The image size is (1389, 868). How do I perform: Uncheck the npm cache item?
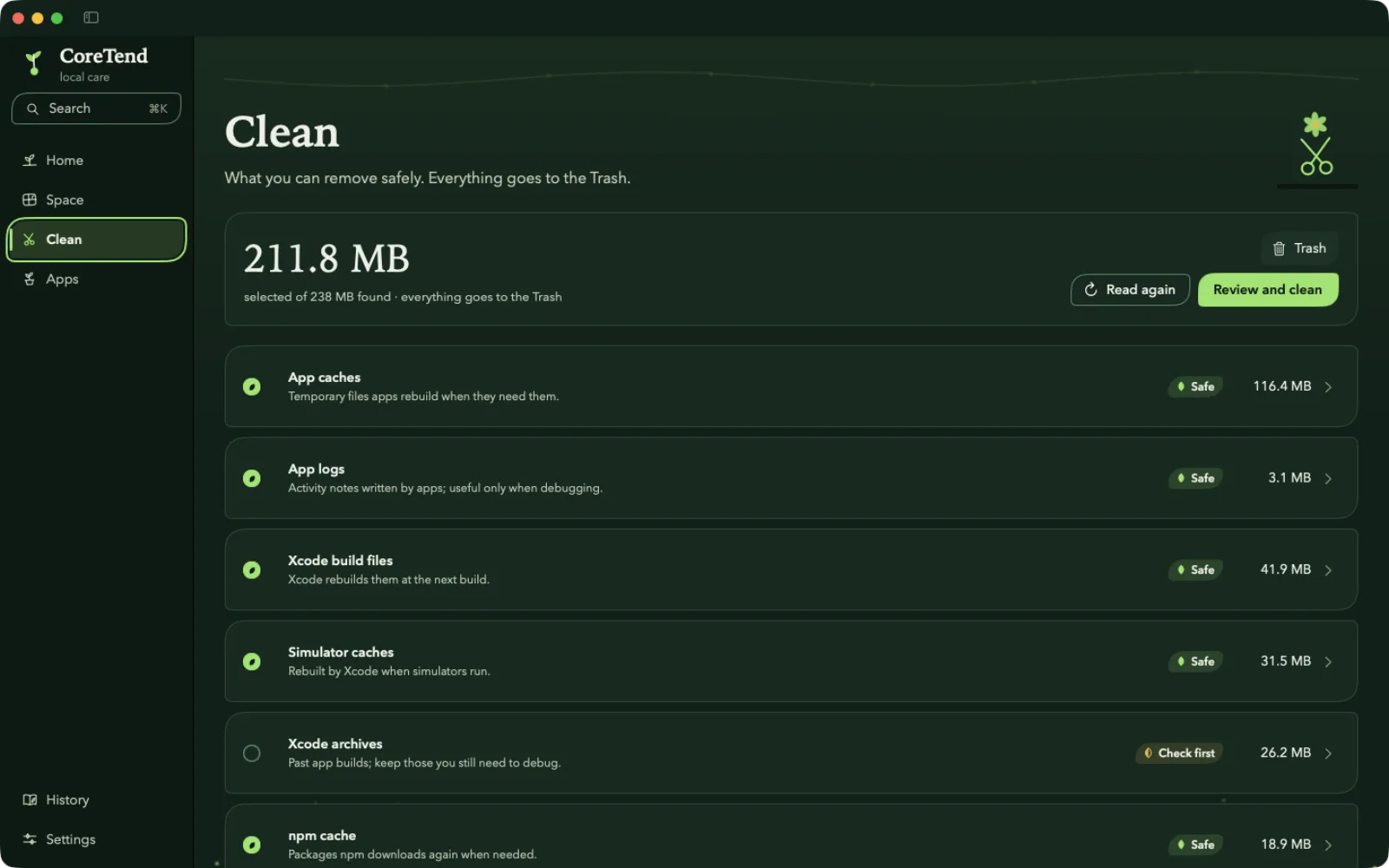[x=252, y=845]
